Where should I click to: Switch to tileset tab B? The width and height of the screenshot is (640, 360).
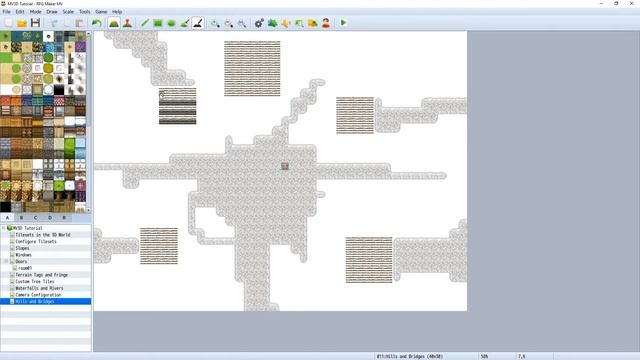(22, 218)
